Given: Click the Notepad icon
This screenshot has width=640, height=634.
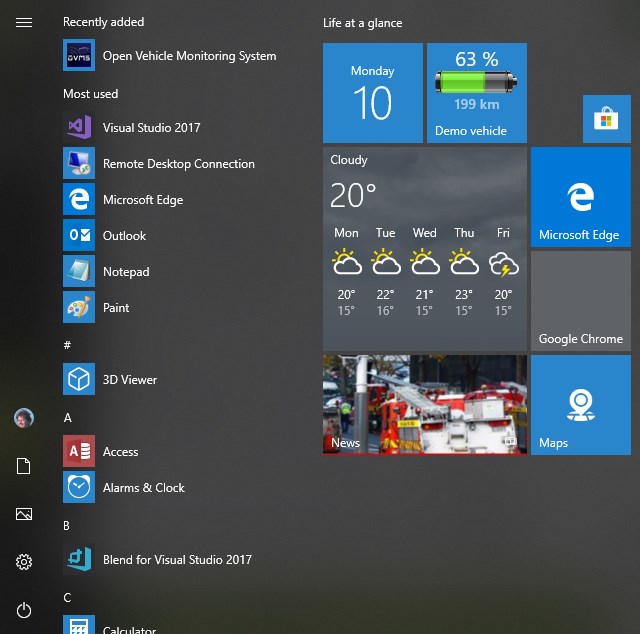Looking at the screenshot, I should click(x=79, y=271).
